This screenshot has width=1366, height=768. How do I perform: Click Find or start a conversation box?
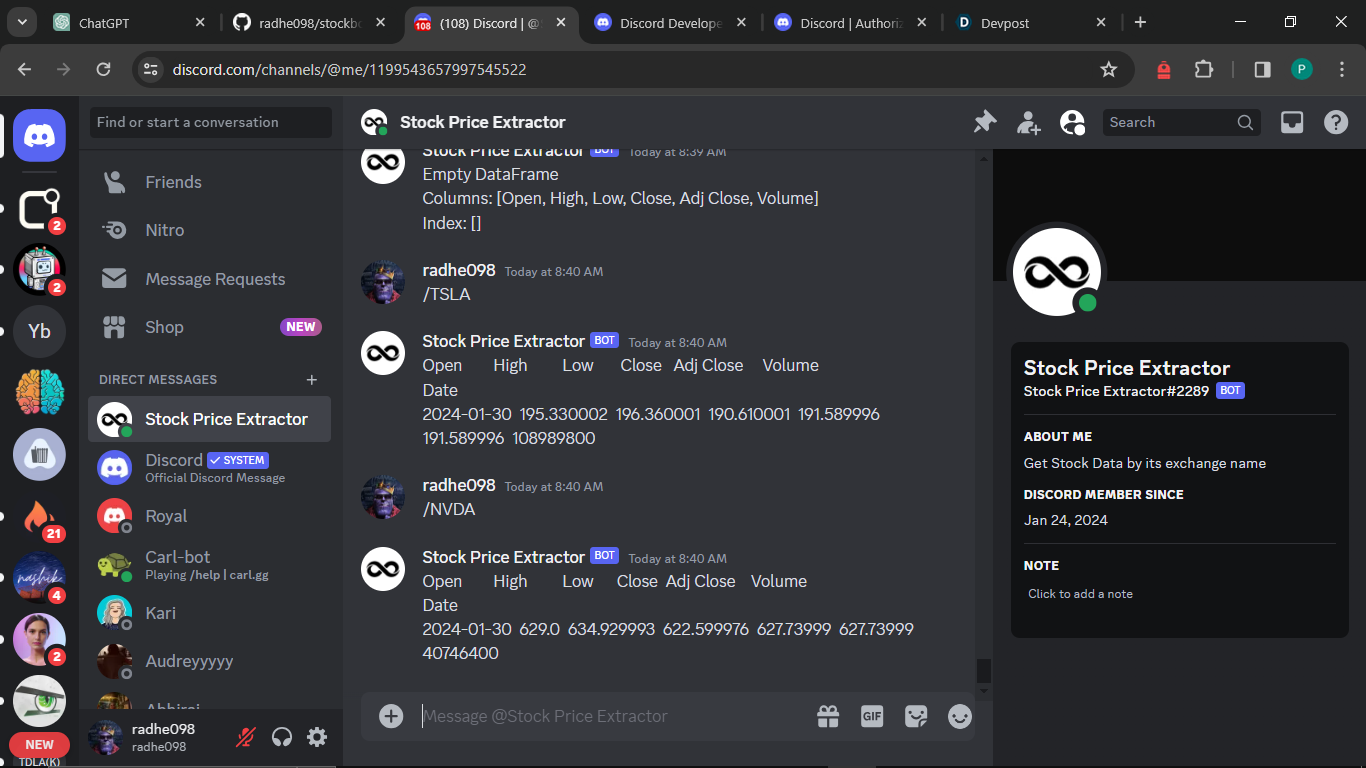click(x=211, y=122)
